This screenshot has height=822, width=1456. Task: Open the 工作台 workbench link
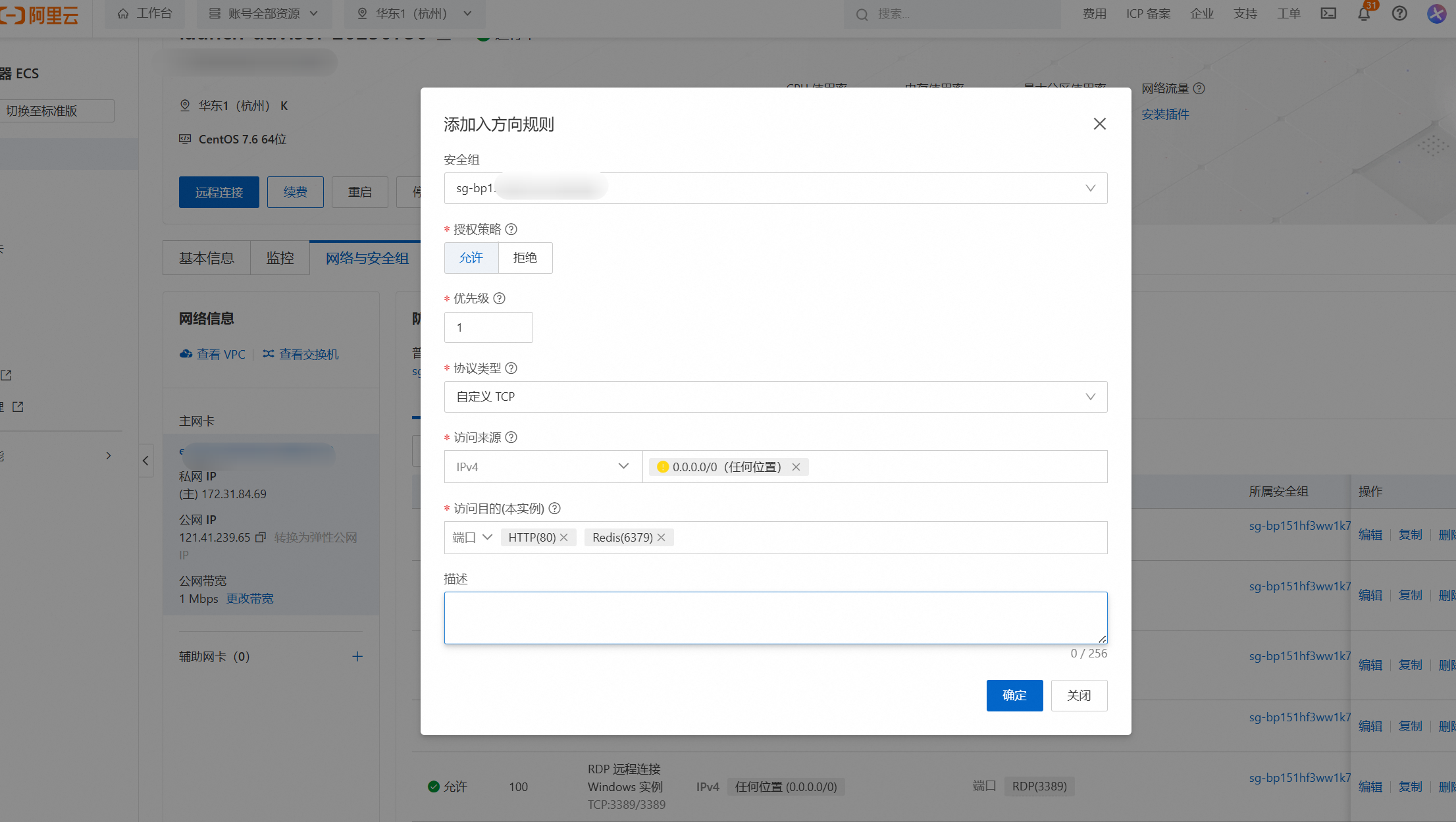[x=144, y=13]
